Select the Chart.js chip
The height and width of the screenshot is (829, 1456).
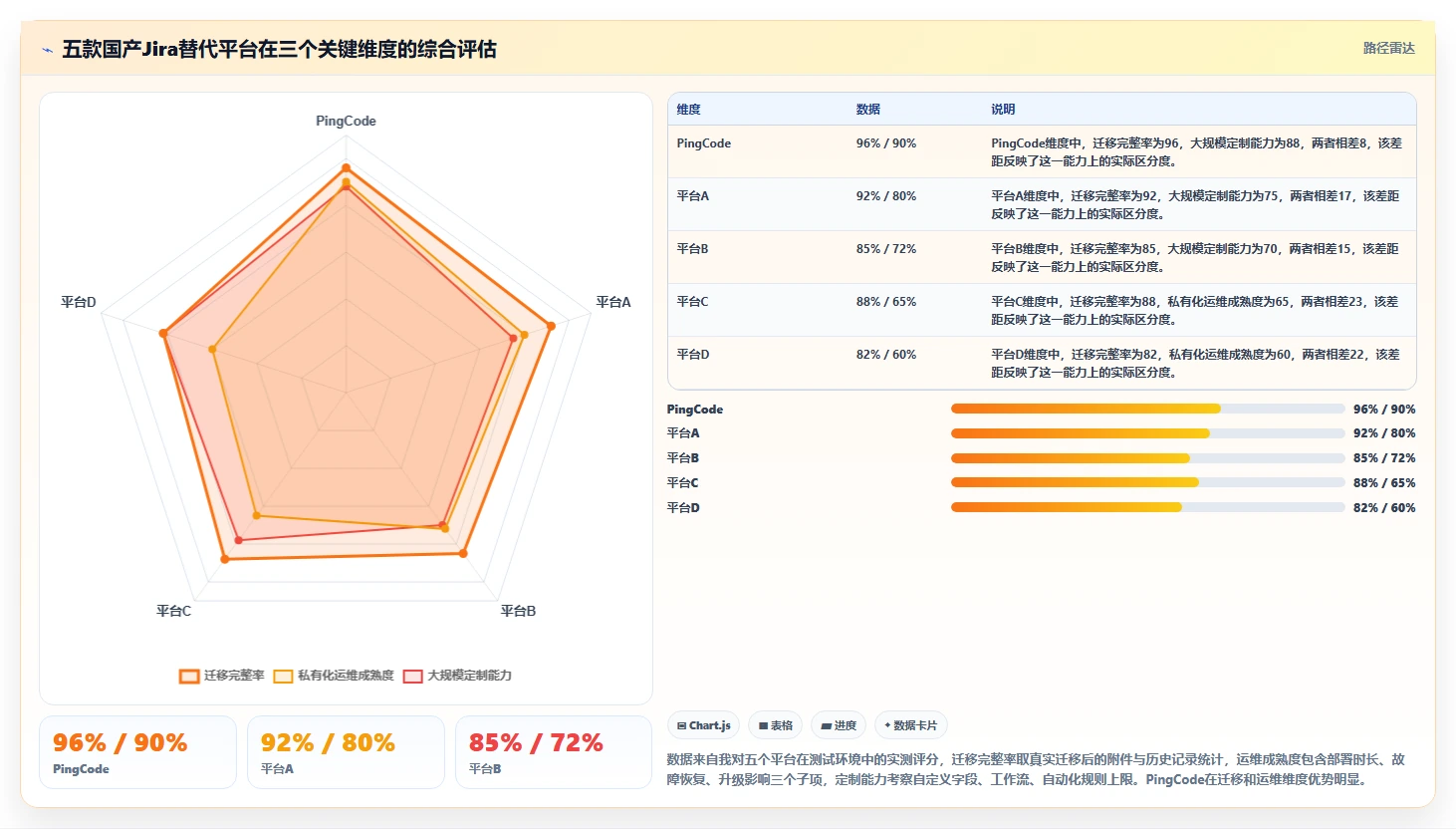point(703,725)
